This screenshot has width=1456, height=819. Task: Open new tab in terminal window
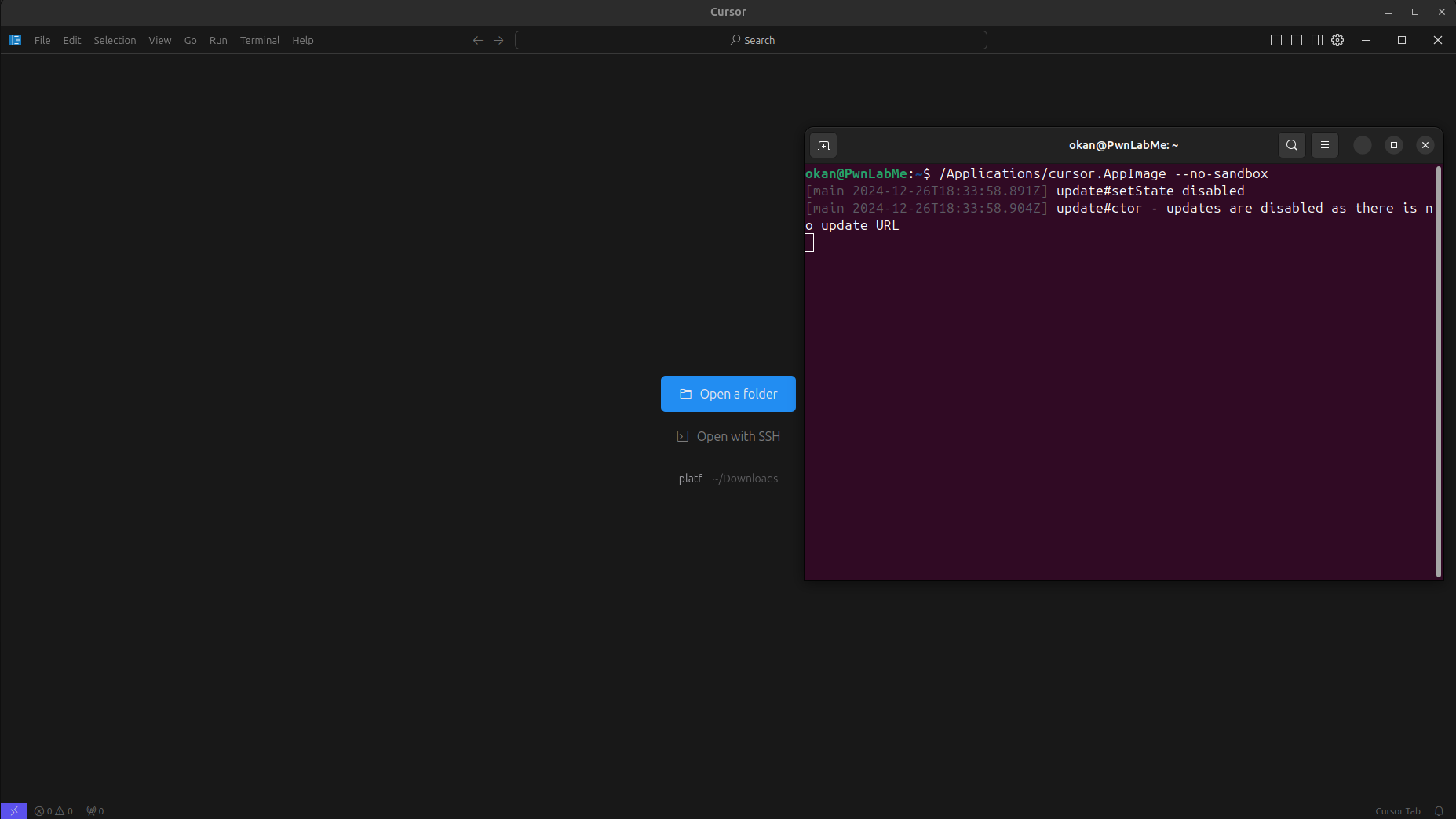click(823, 145)
